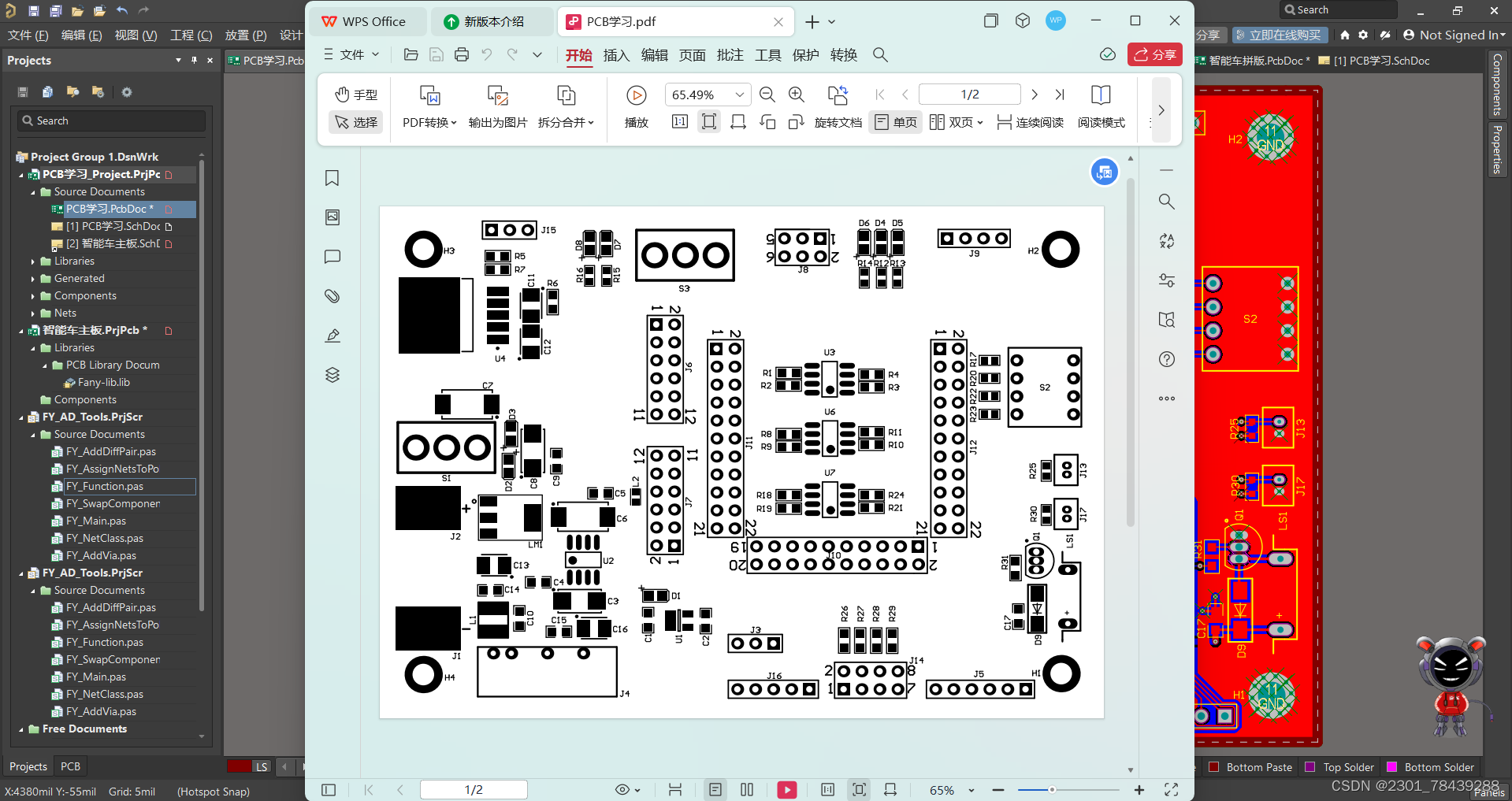Switch to the 批注 ribbon tab
This screenshot has width=1512, height=801.
click(729, 55)
